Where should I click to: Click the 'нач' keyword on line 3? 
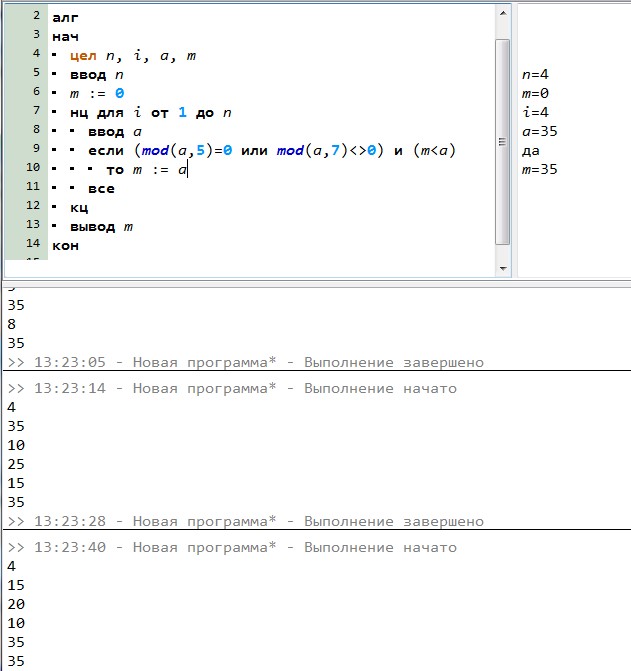(x=64, y=37)
